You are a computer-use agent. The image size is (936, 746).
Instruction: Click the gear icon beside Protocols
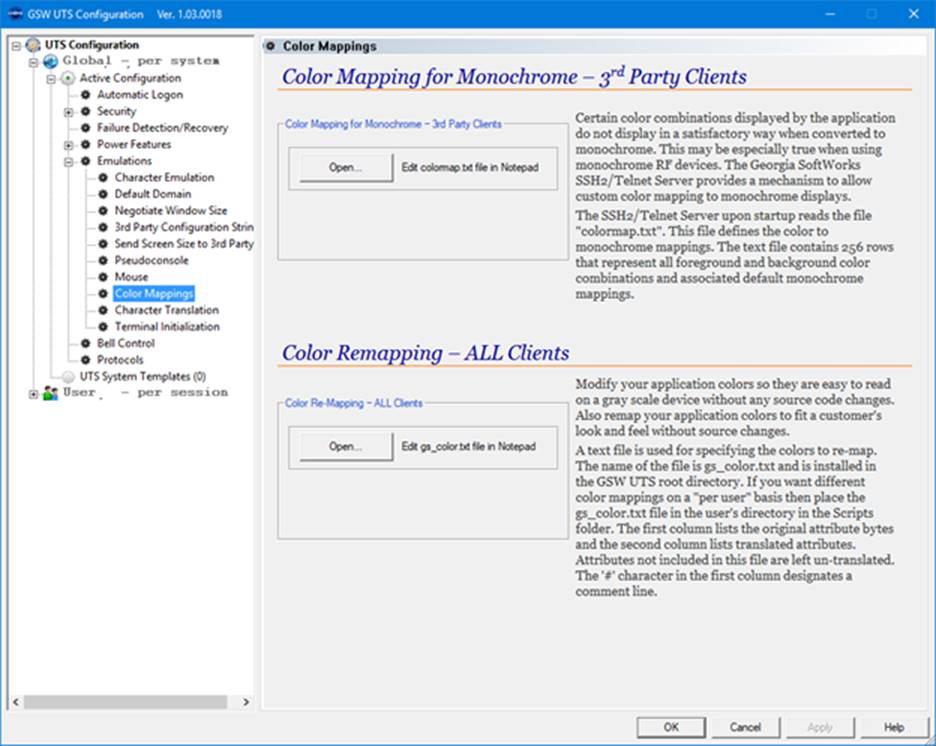click(85, 360)
